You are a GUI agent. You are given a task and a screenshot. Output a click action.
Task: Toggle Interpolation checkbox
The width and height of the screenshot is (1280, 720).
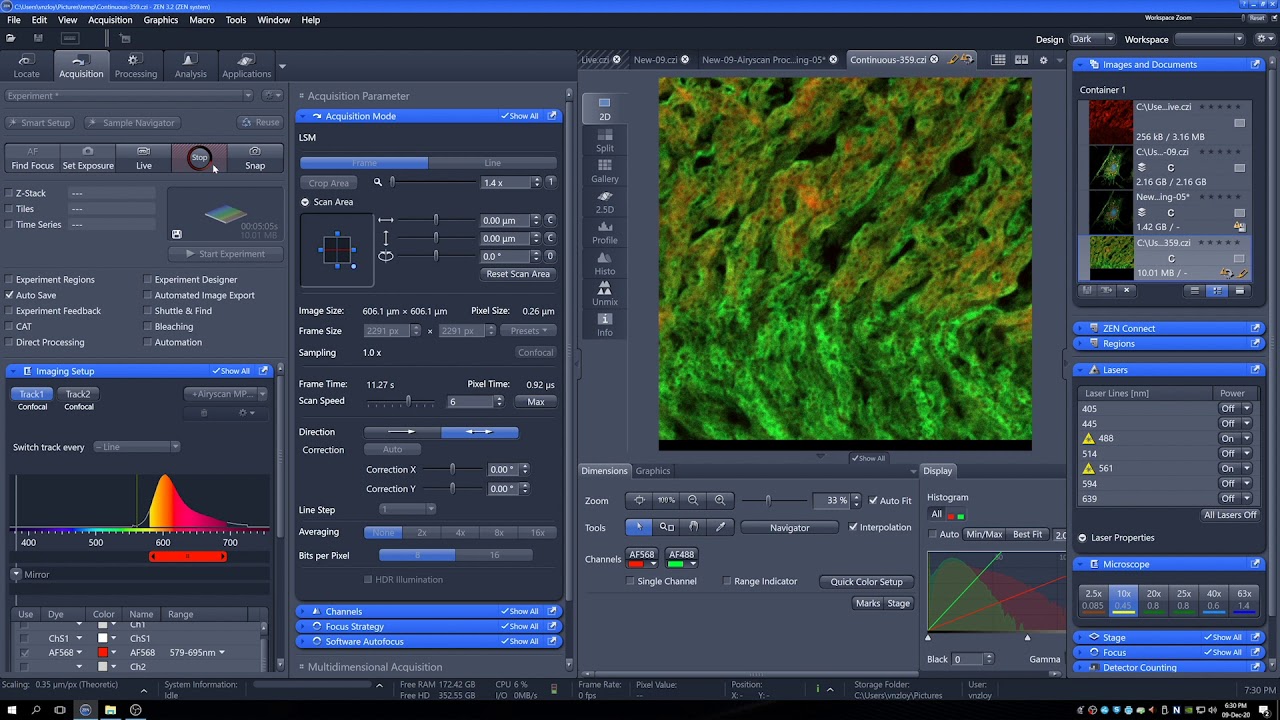(853, 527)
